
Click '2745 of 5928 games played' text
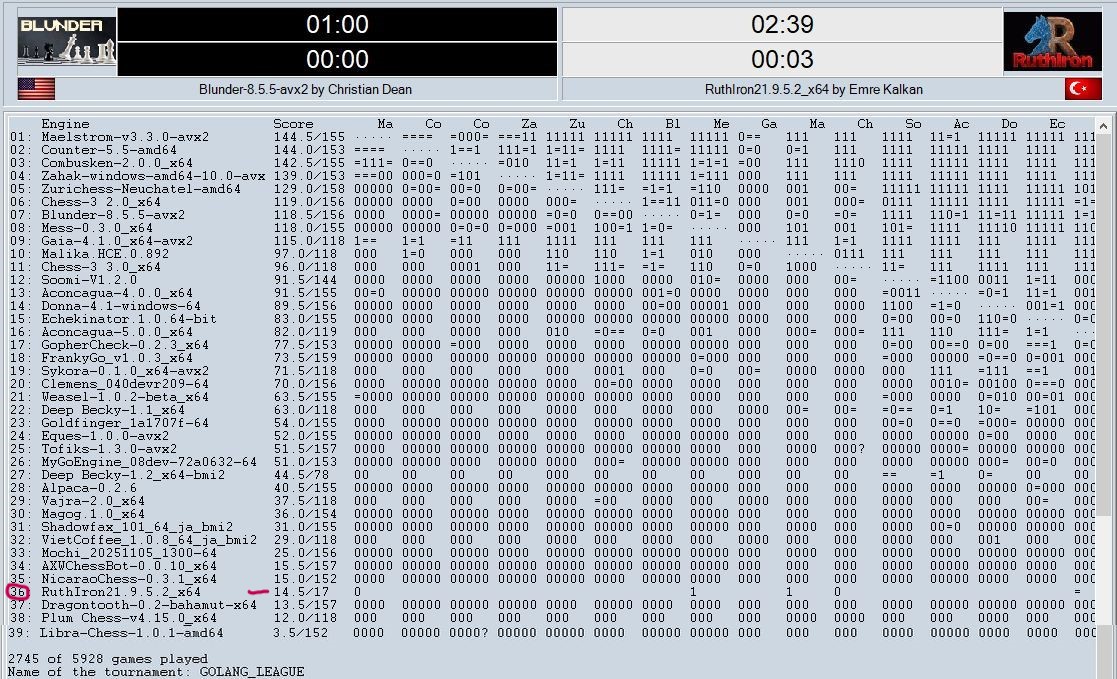coord(108,659)
